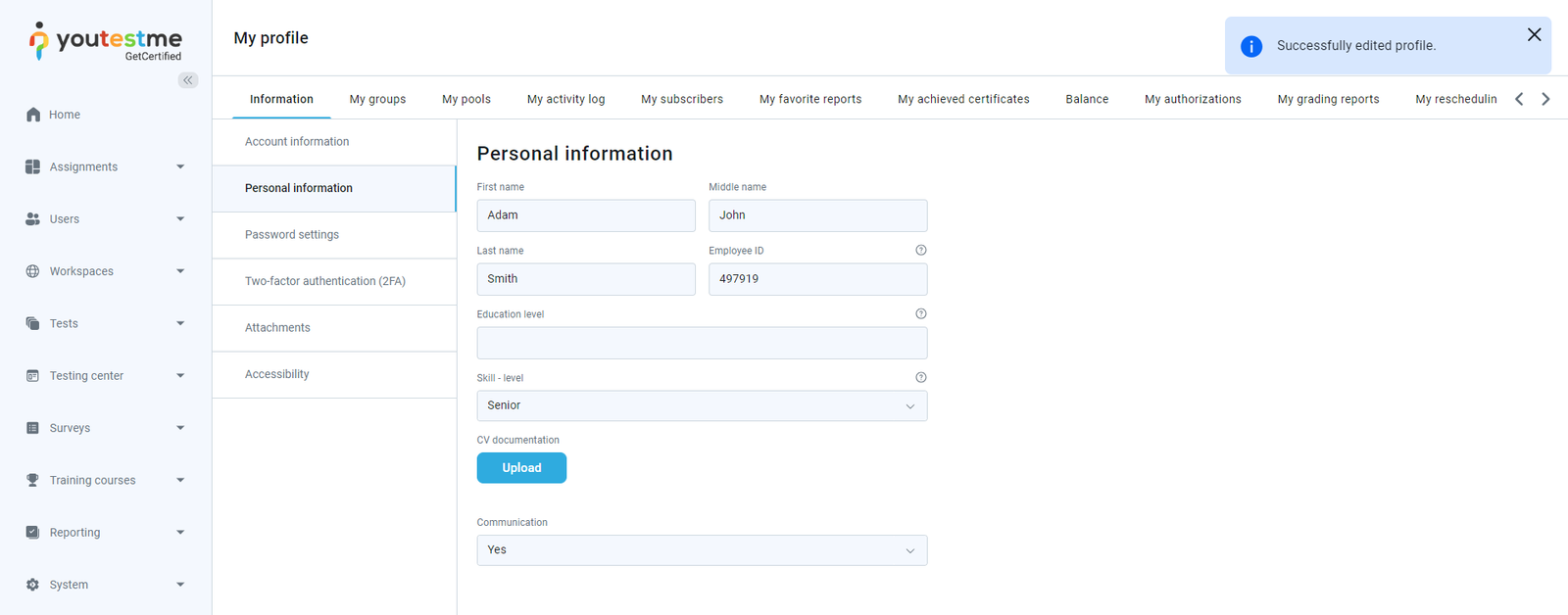
Task: Go to Two-factor authentication (2FA) section
Action: coord(324,281)
